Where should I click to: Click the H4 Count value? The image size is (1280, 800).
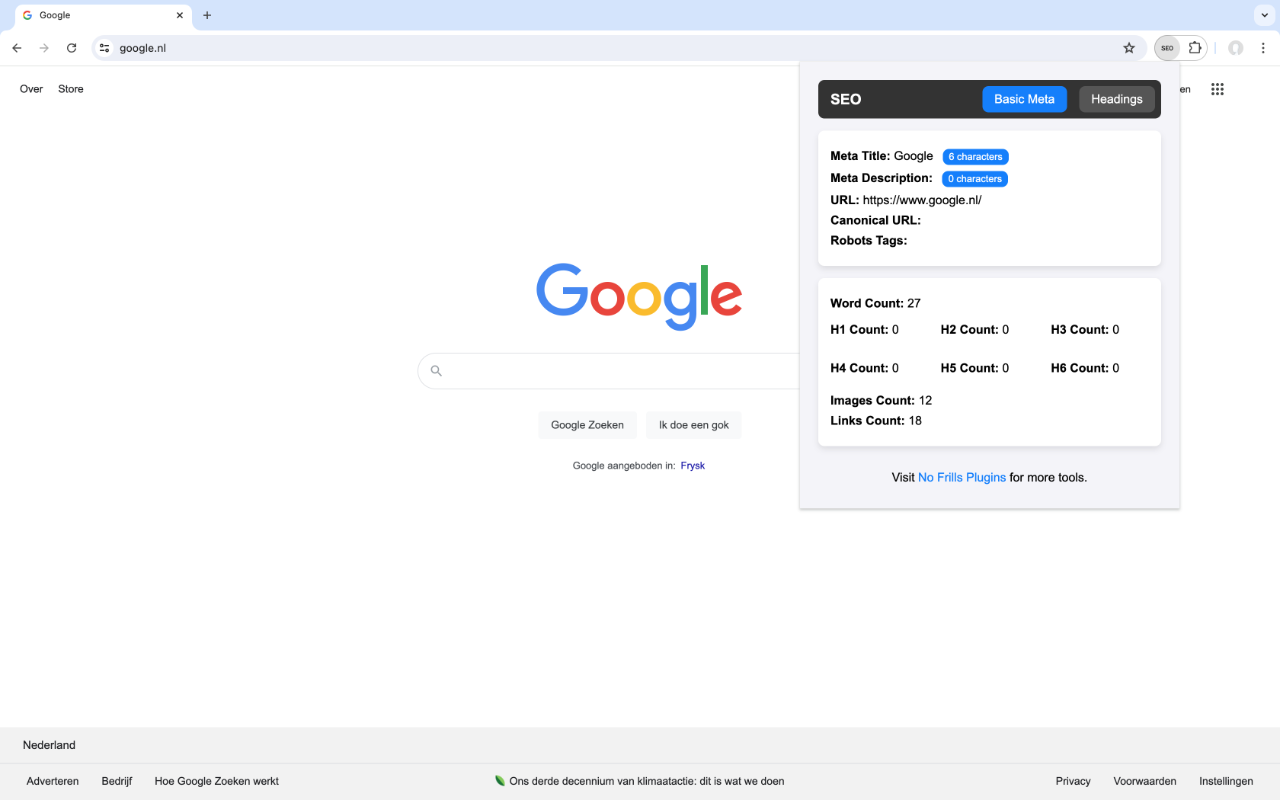point(895,368)
